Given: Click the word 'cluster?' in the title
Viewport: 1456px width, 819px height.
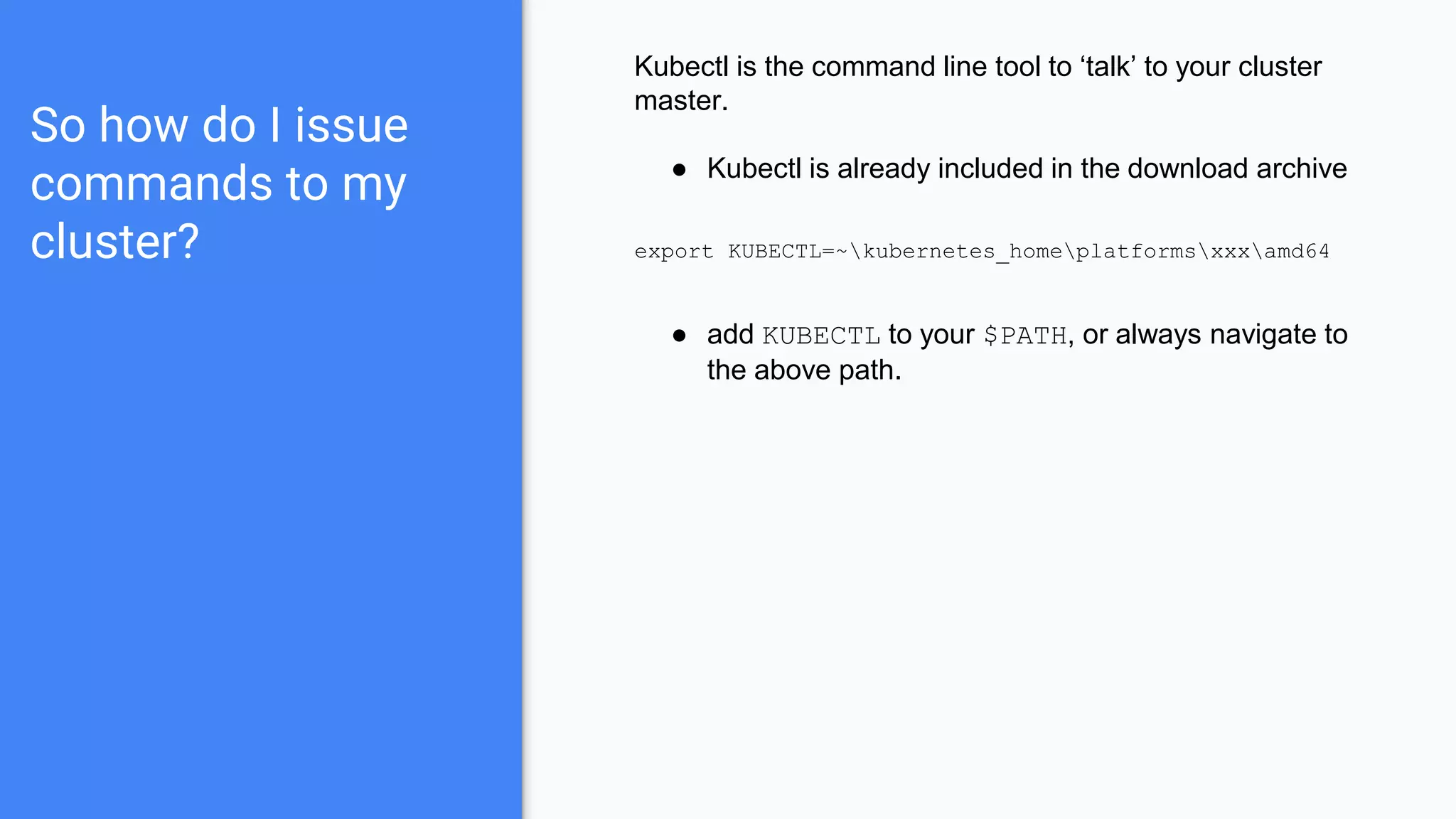Looking at the screenshot, I should [114, 242].
